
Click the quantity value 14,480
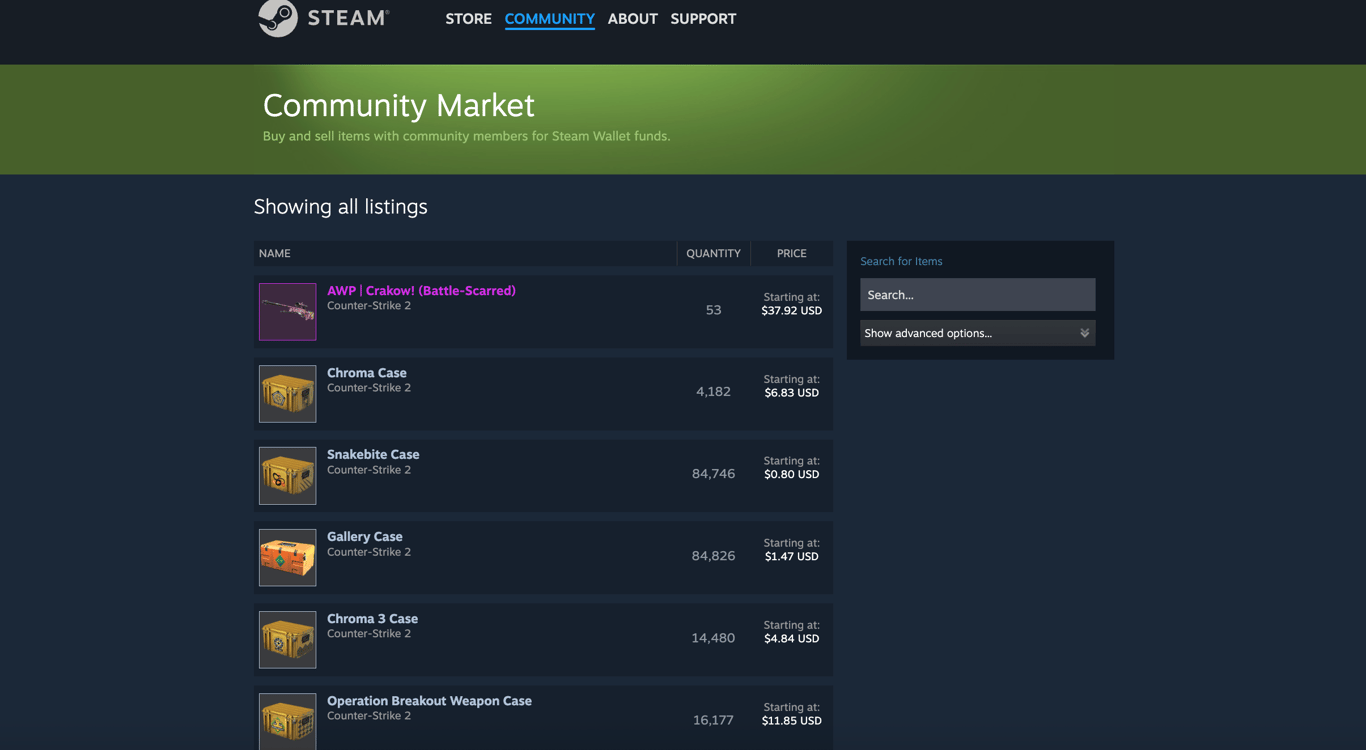tap(713, 638)
